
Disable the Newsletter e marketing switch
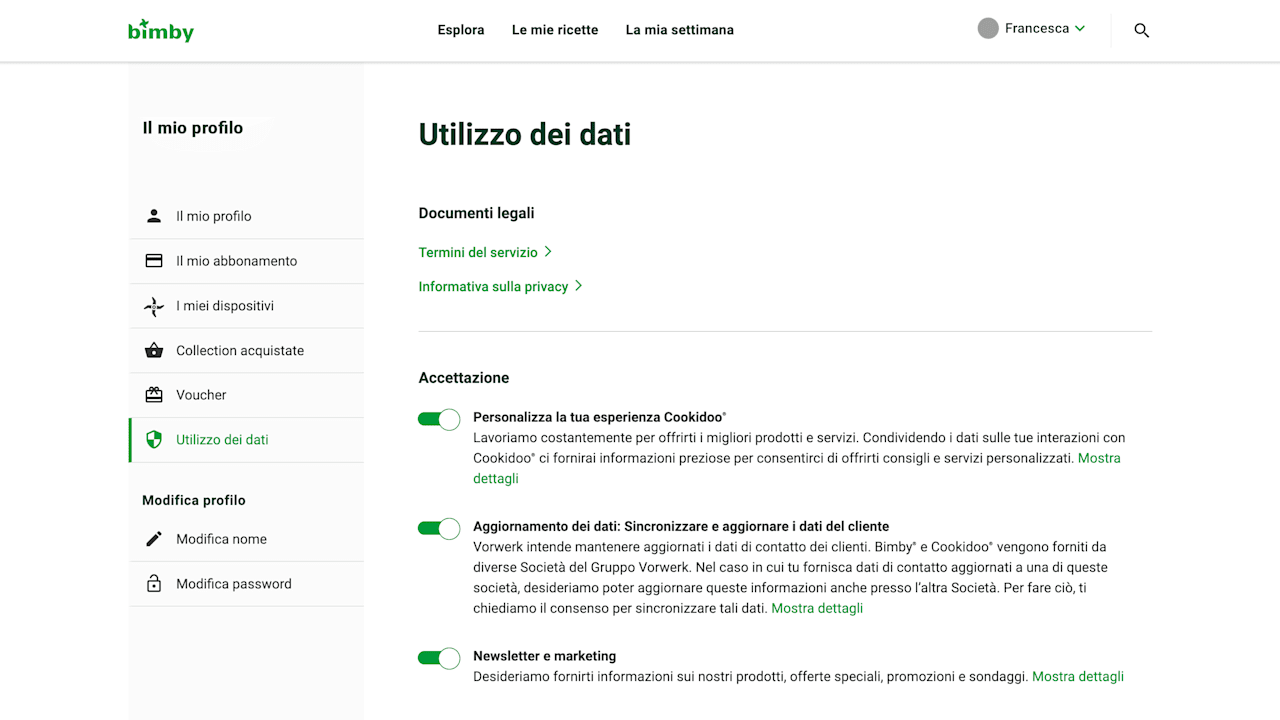[x=439, y=658]
